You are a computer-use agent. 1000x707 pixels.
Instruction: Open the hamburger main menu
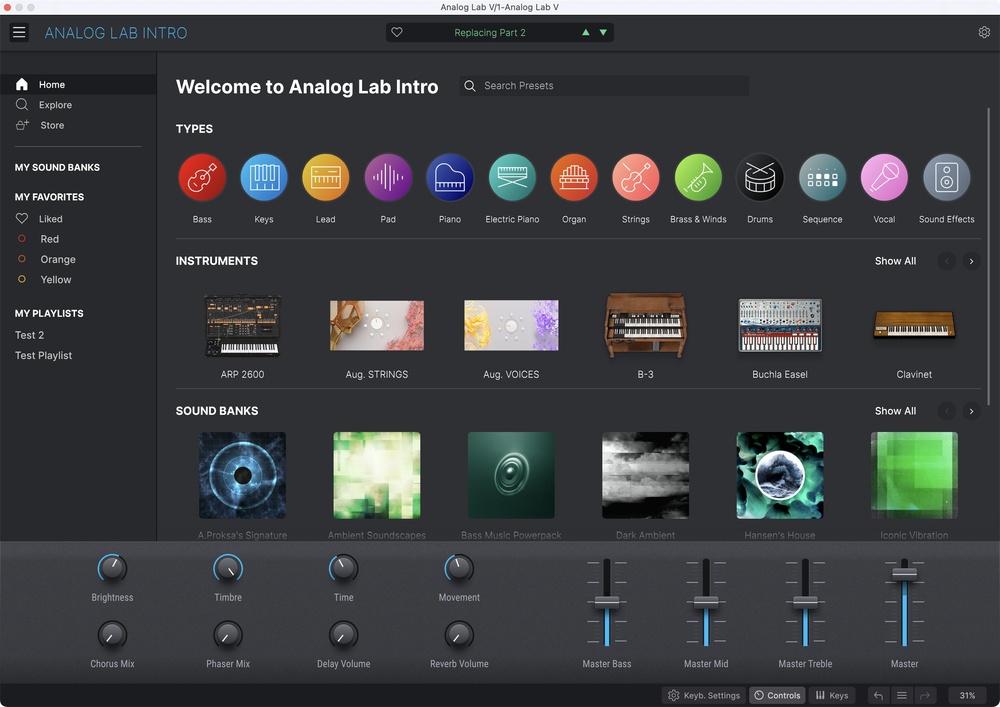tap(19, 33)
